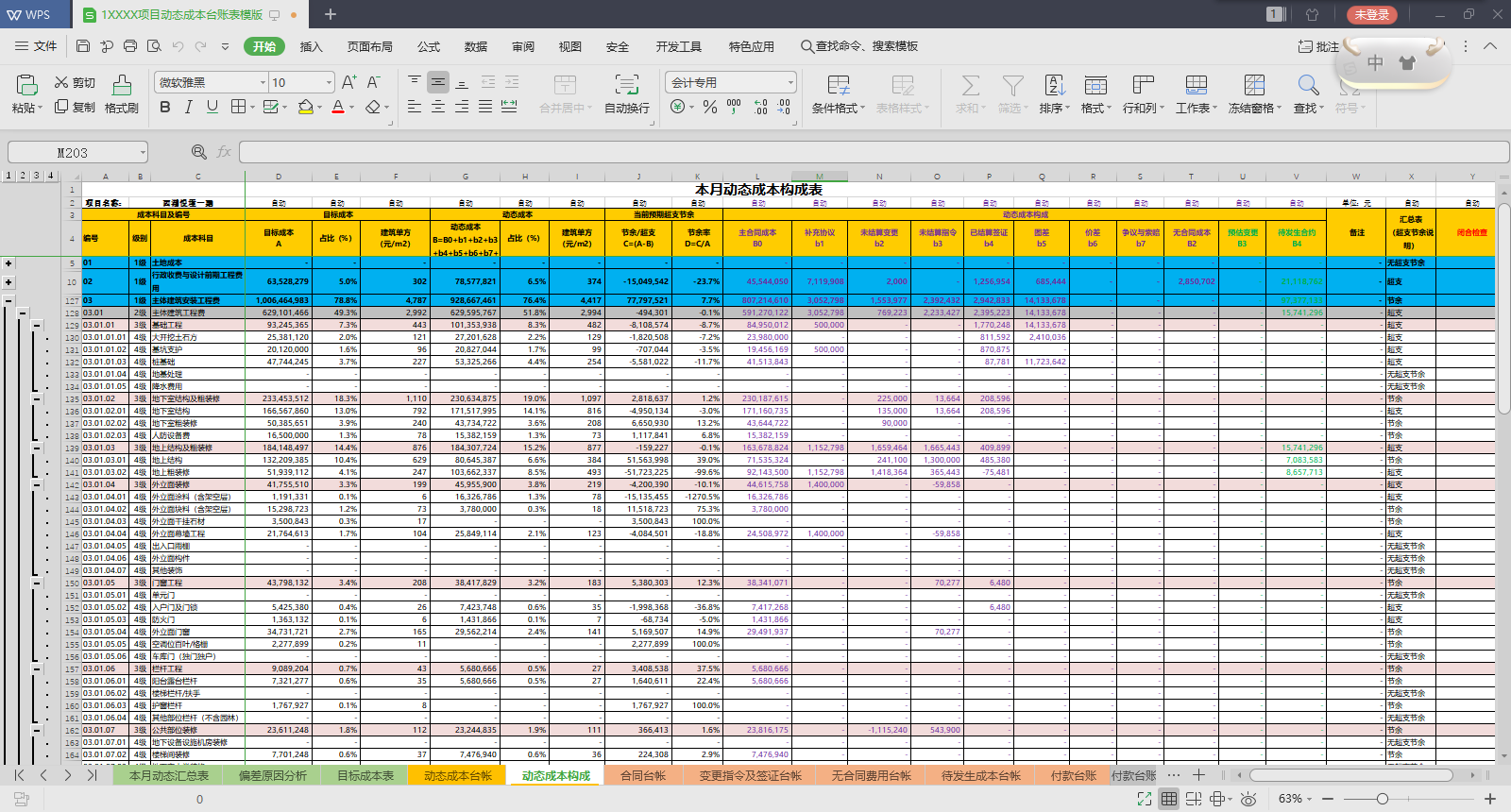Click the formula bar input field

[x=874, y=152]
